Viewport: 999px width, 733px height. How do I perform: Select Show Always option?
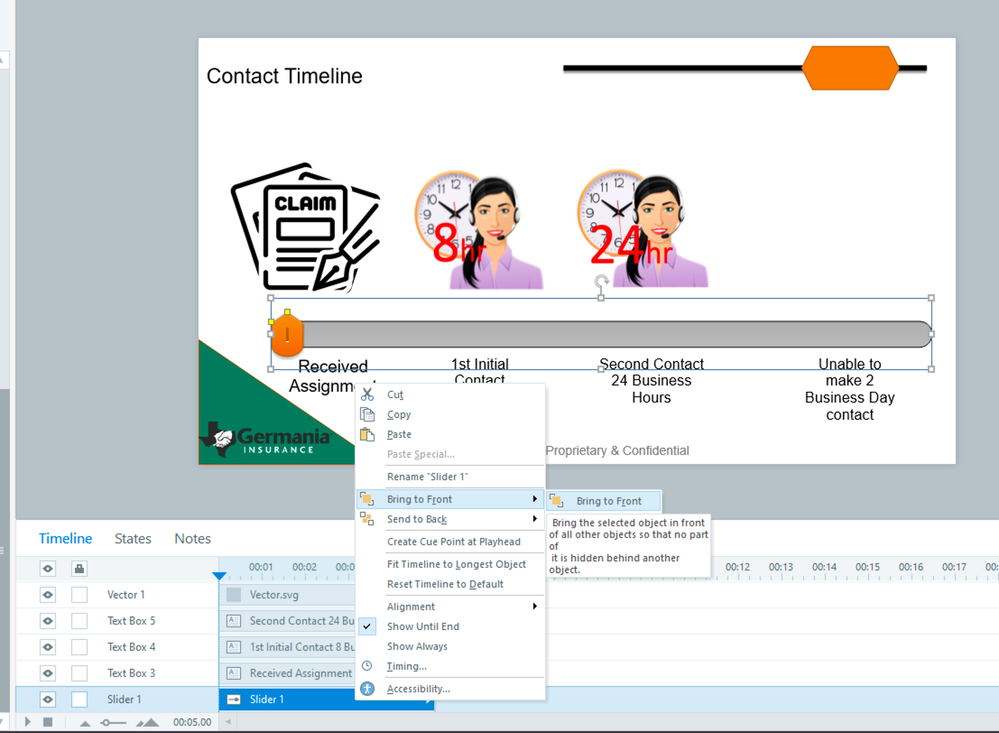[450, 646]
